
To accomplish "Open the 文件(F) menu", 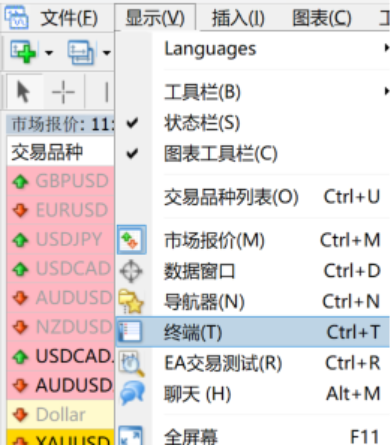I will [69, 18].
